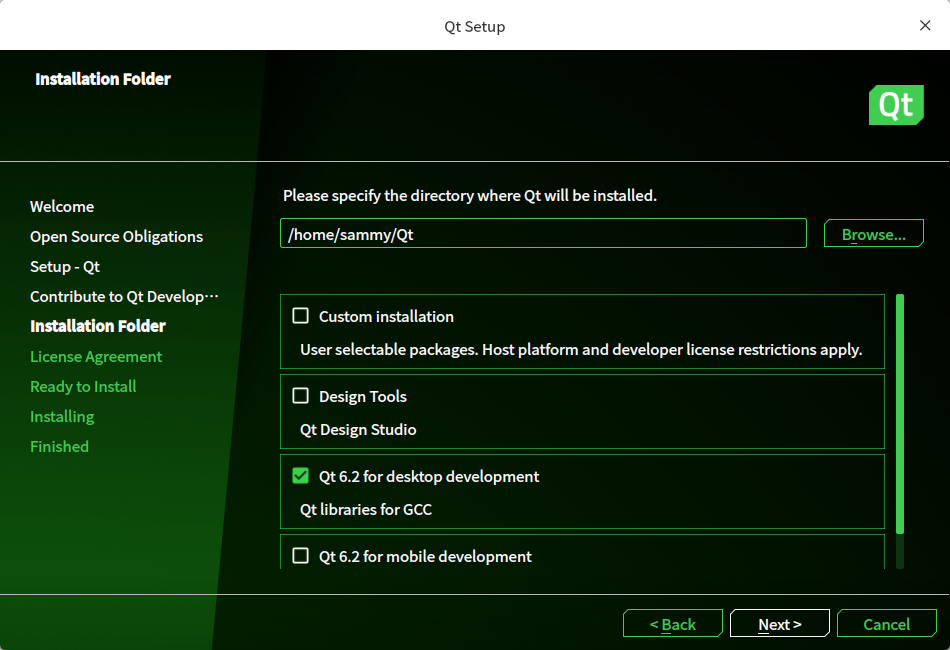Go back with the Back button

pyautogui.click(x=672, y=624)
